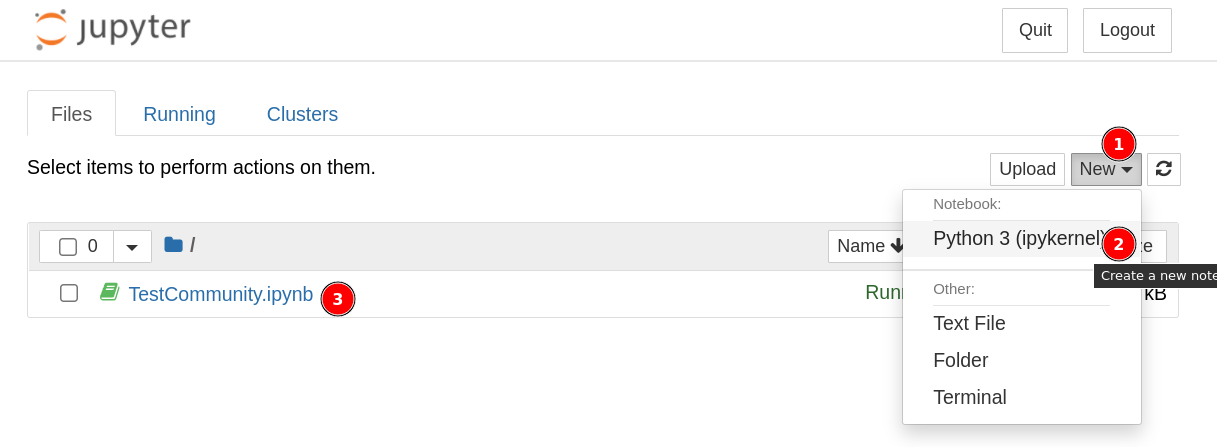The height and width of the screenshot is (447, 1217).
Task: Click the root folder icon in breadcrumb
Action: click(173, 245)
